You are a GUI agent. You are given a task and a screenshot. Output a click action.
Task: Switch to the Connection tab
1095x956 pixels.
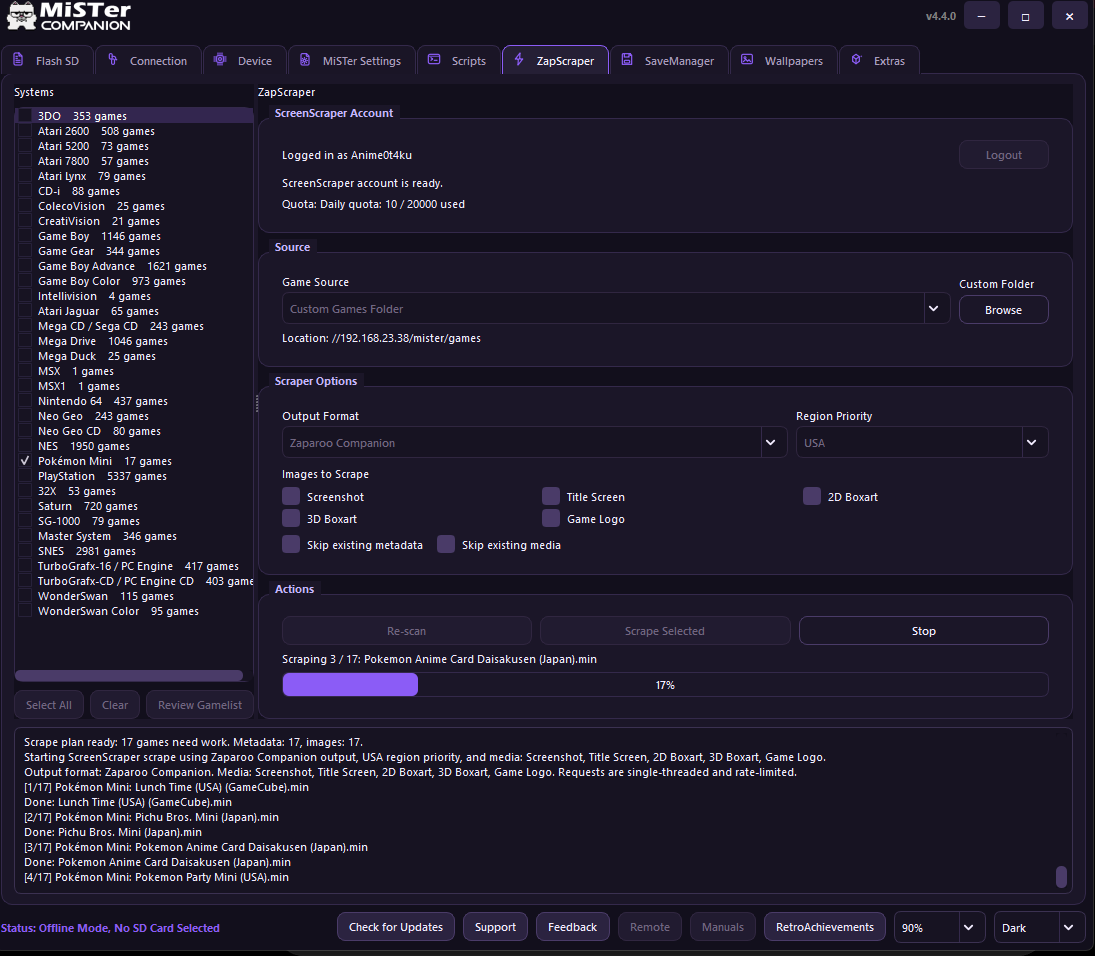pyautogui.click(x=148, y=60)
